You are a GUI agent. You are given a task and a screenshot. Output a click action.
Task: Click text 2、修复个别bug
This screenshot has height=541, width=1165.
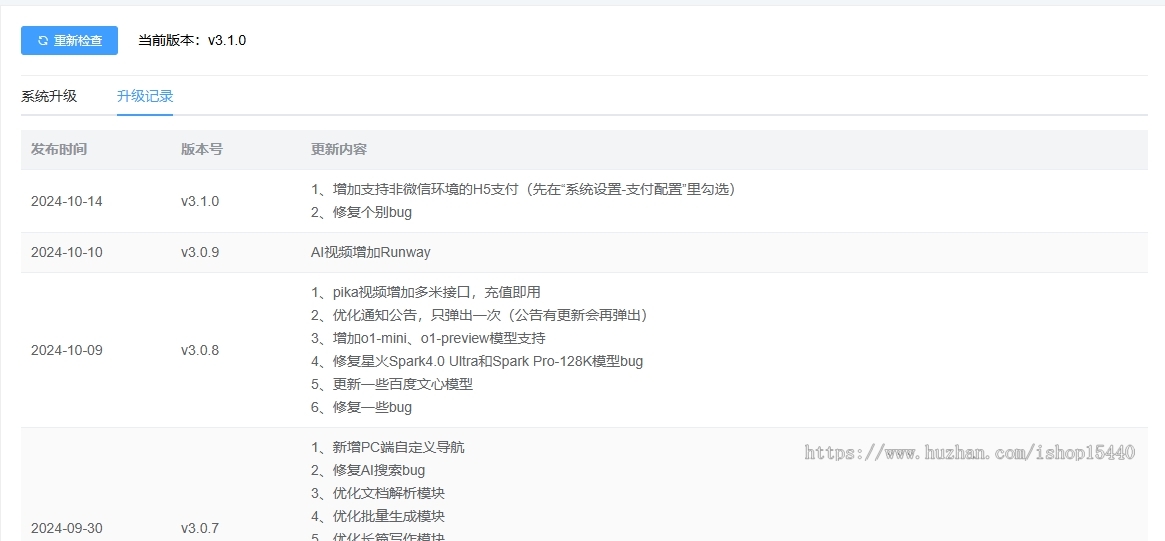(x=361, y=213)
